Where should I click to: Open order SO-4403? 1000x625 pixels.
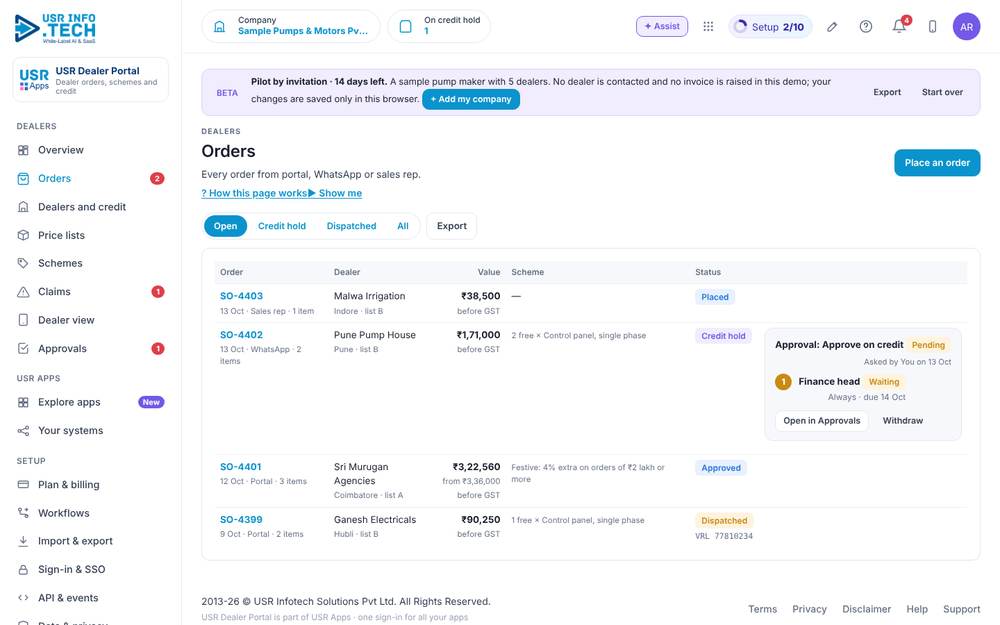pyautogui.click(x=241, y=297)
